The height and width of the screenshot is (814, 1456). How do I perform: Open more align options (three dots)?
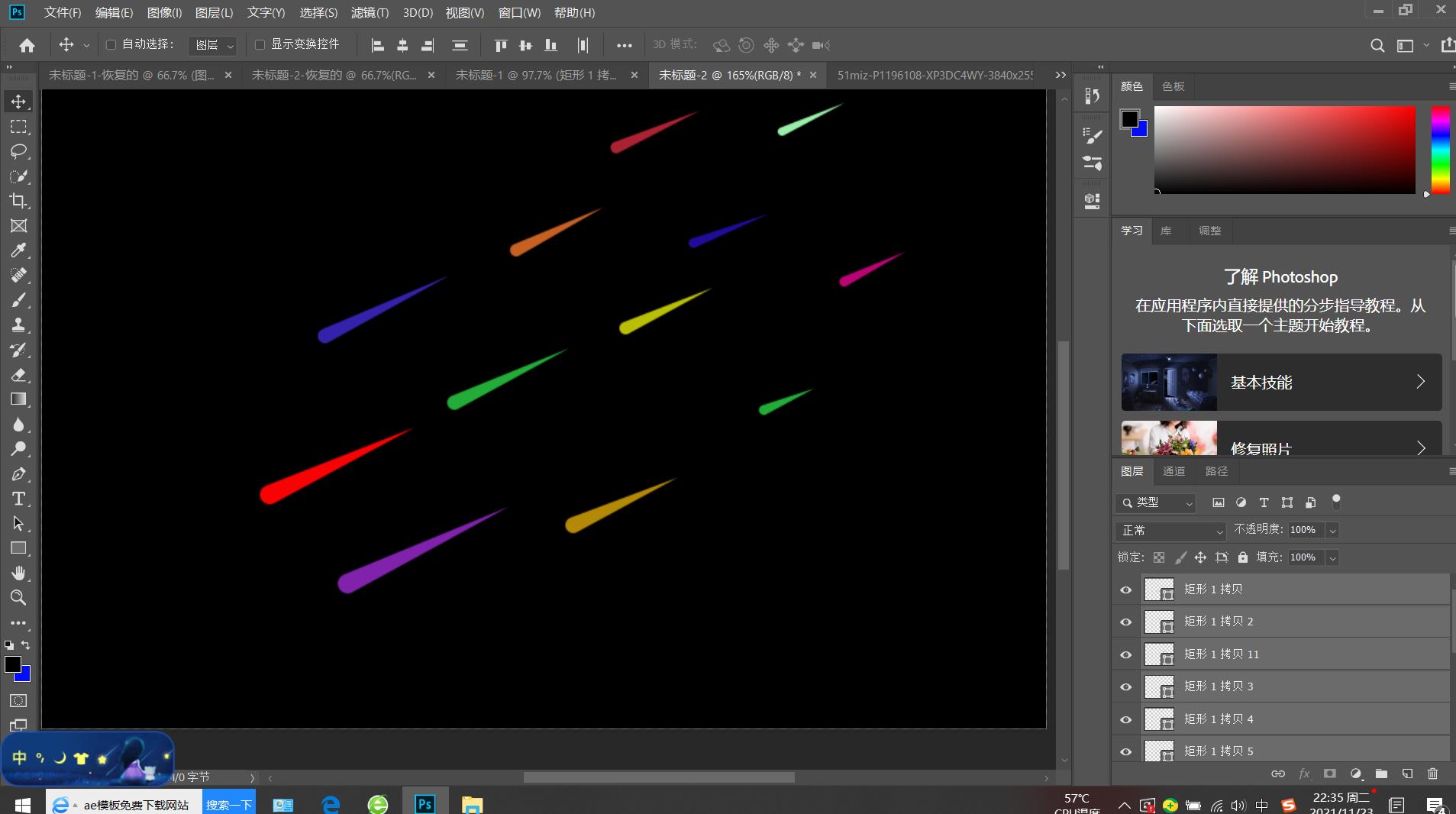[x=625, y=45]
